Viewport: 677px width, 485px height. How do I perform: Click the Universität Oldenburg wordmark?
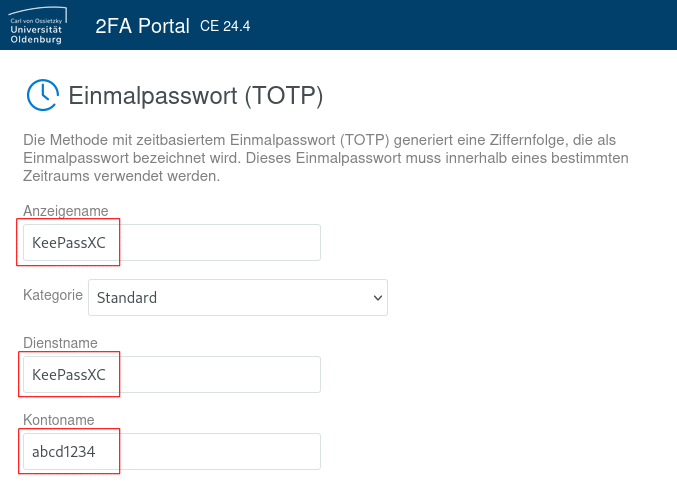pyautogui.click(x=37, y=36)
